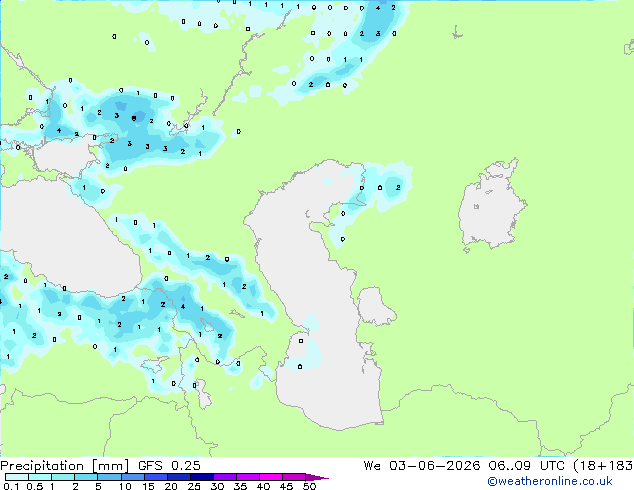The height and width of the screenshot is (490, 634).
Task: Click the 25–30 mm navy legend swatch
Action: pyautogui.click(x=201, y=477)
